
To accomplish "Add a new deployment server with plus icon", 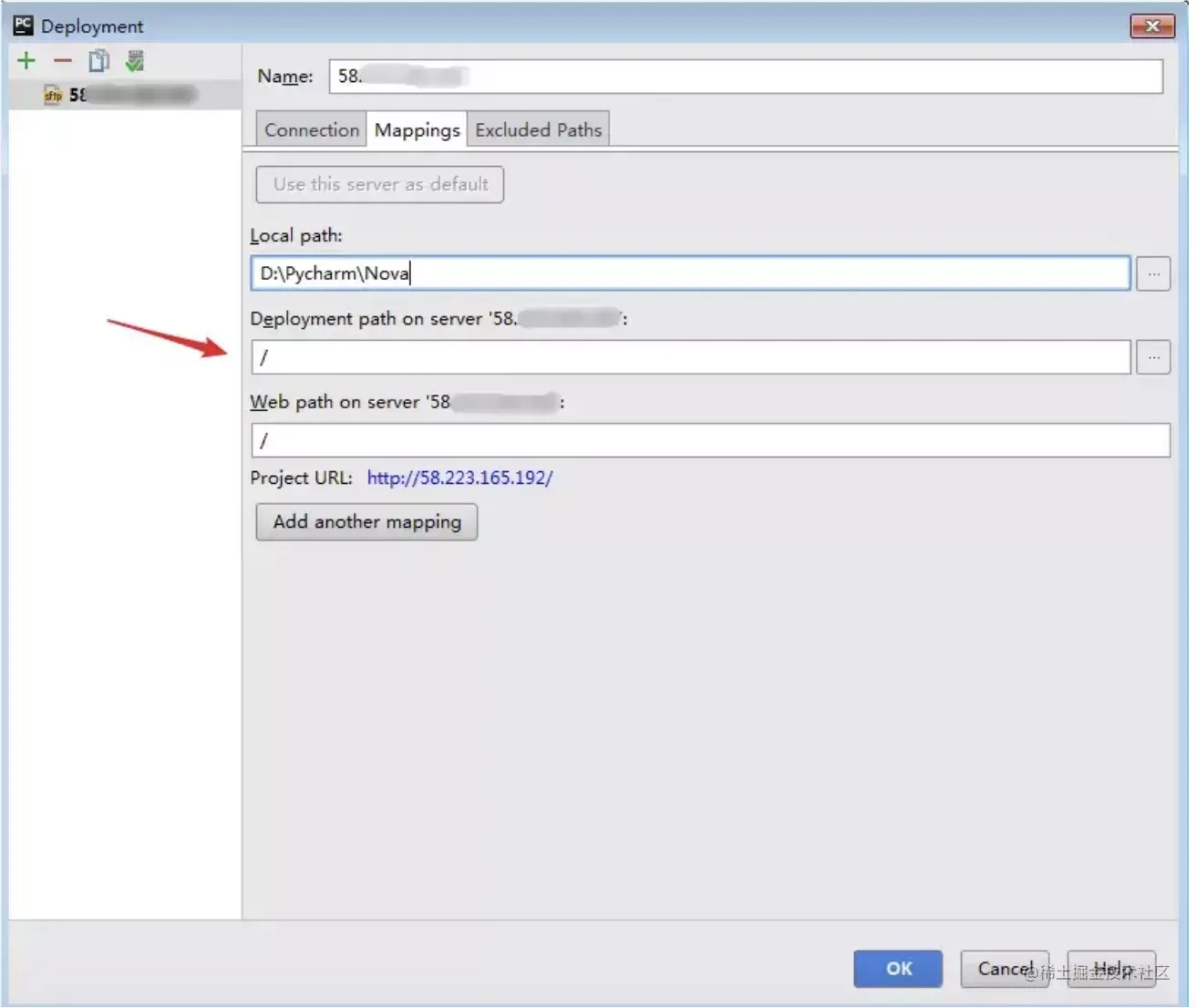I will [x=26, y=61].
